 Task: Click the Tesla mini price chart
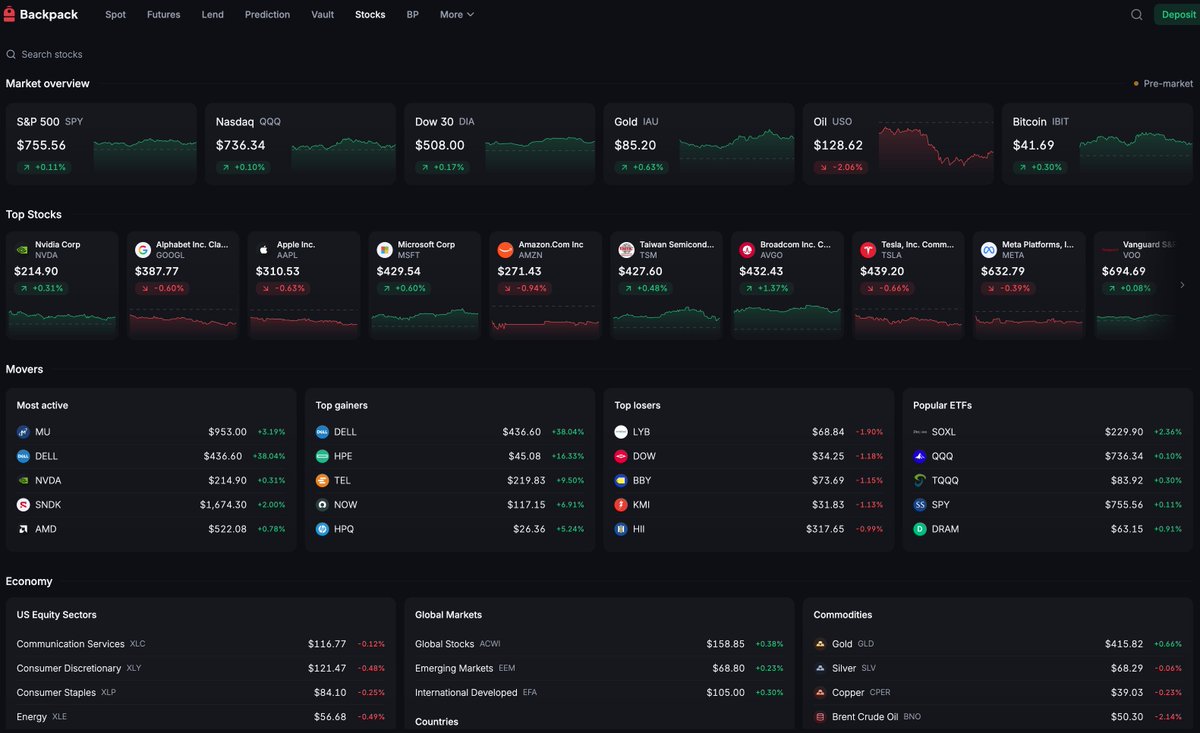(908, 320)
